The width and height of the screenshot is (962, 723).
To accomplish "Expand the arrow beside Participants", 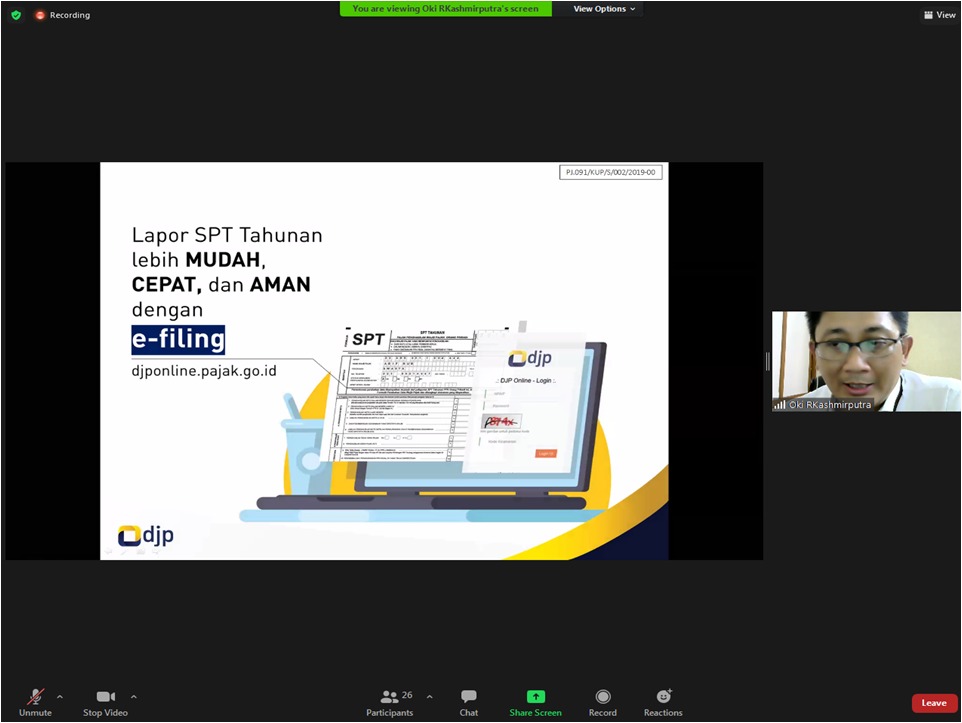I will click(x=430, y=696).
